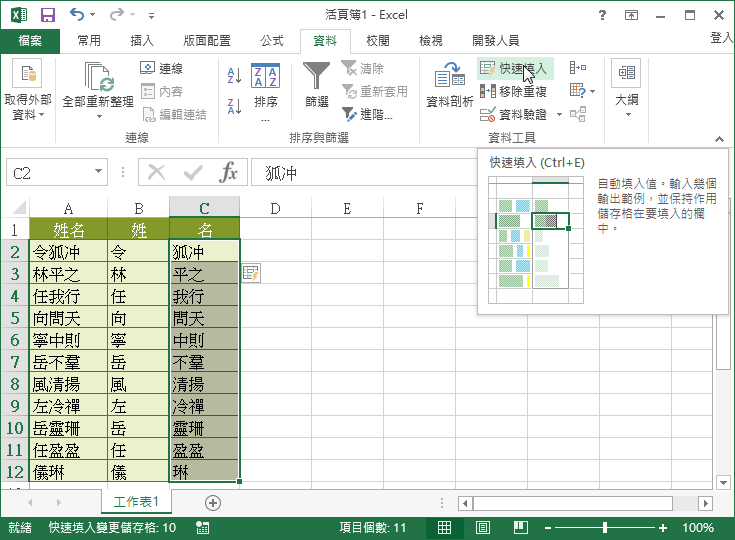
Task: Click the 100% zoom level
Action: pos(698,528)
